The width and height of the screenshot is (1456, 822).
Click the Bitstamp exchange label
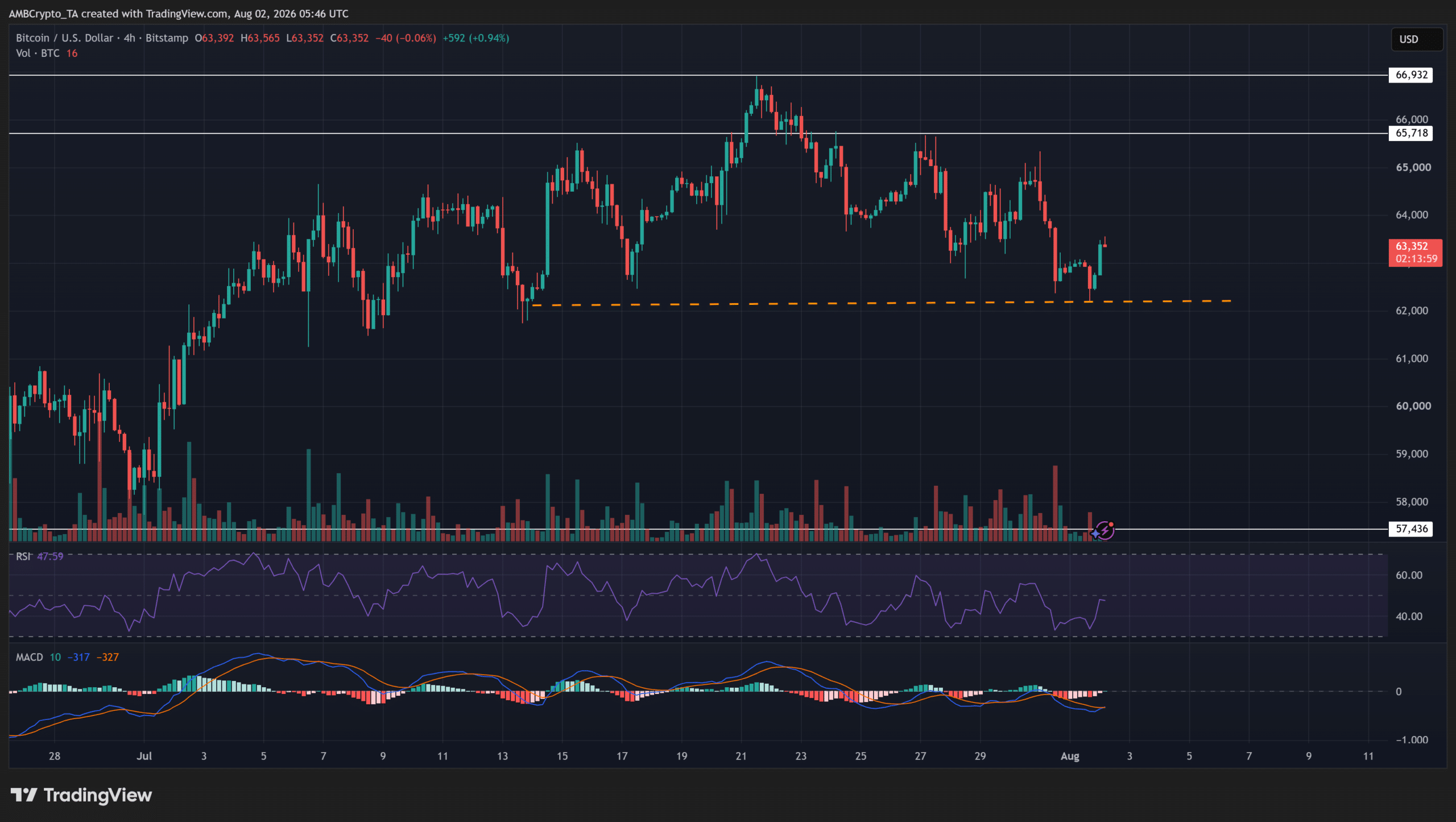(167, 38)
